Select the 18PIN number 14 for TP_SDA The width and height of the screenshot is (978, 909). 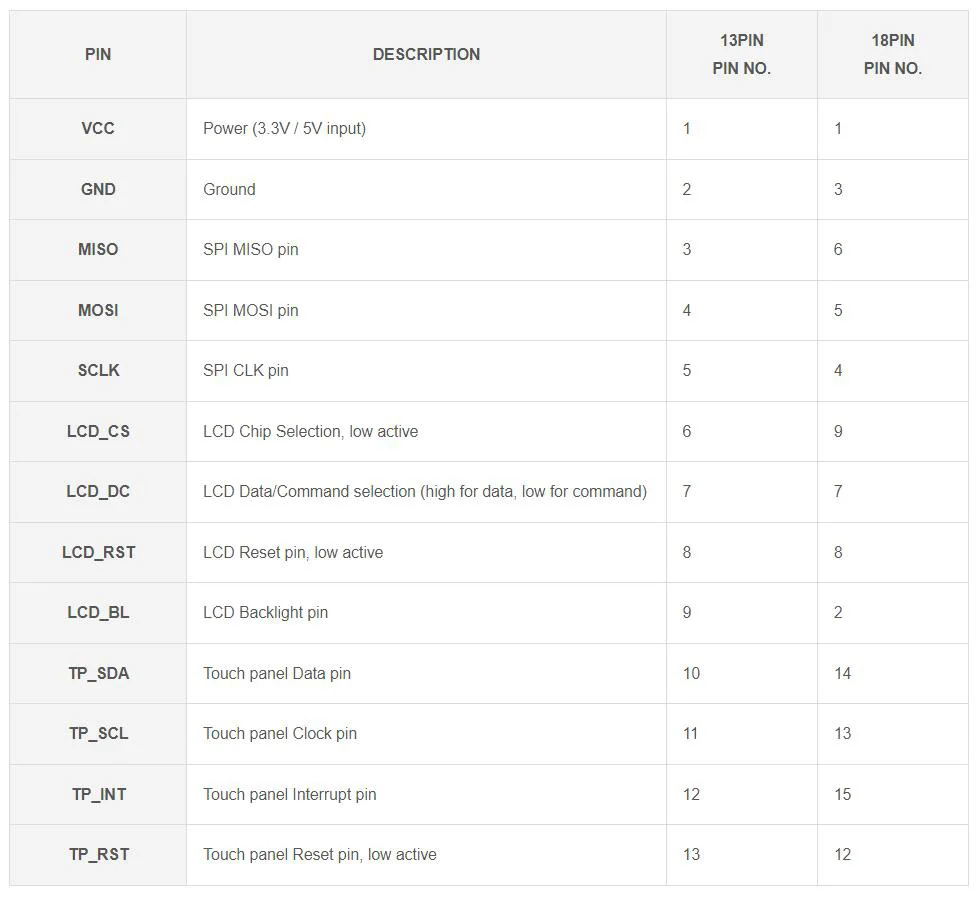point(843,673)
